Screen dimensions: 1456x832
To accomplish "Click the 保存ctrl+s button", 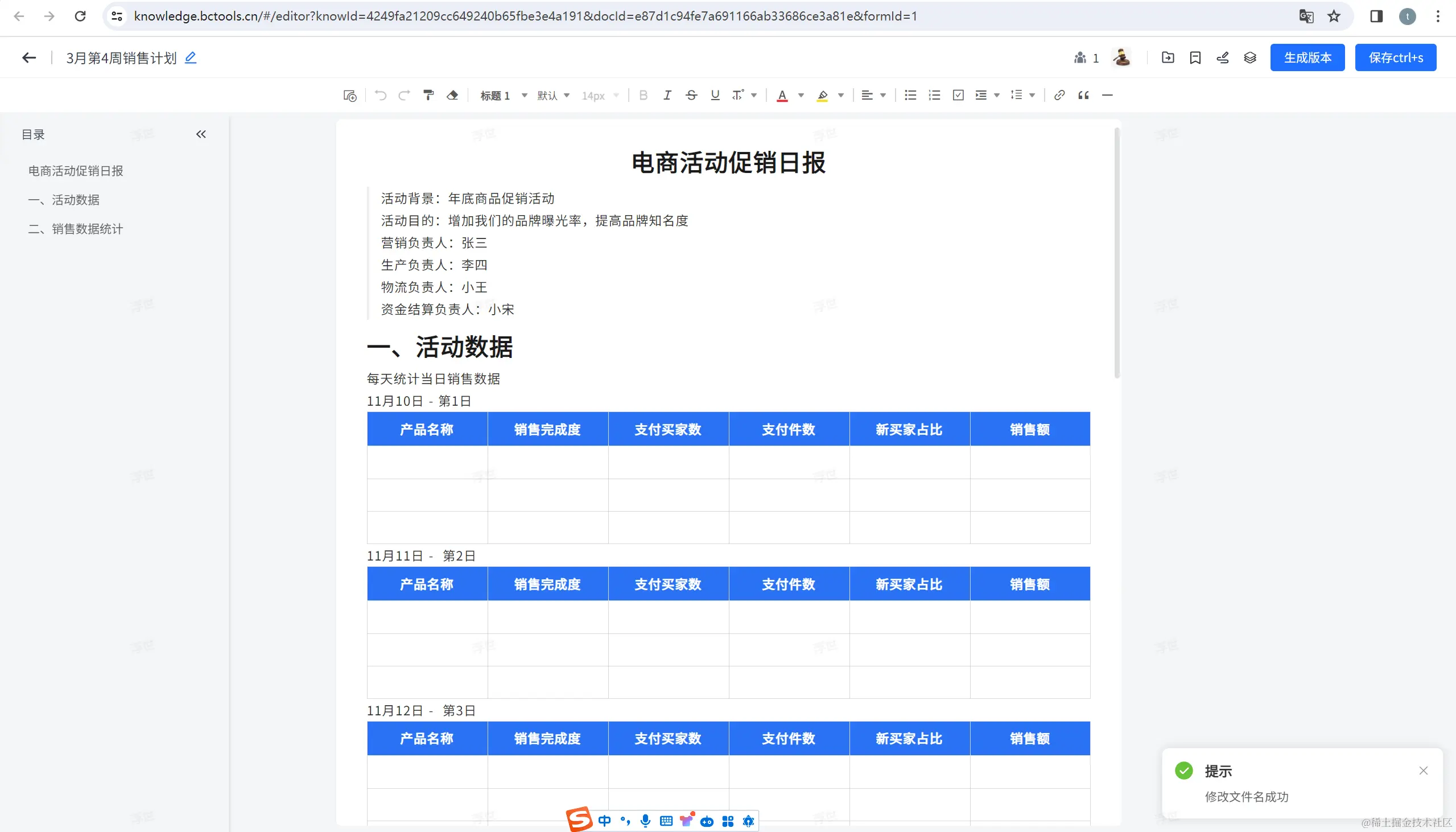I will (1395, 57).
